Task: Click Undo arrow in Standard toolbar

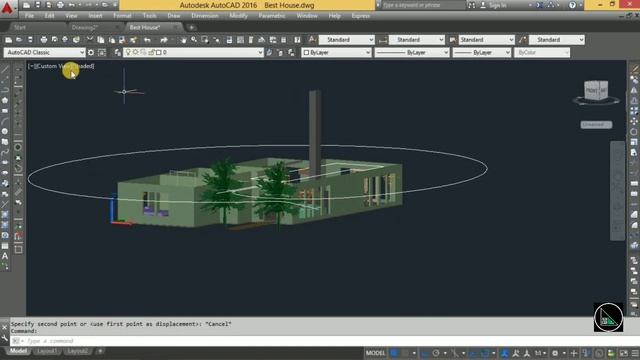Action: point(147,40)
